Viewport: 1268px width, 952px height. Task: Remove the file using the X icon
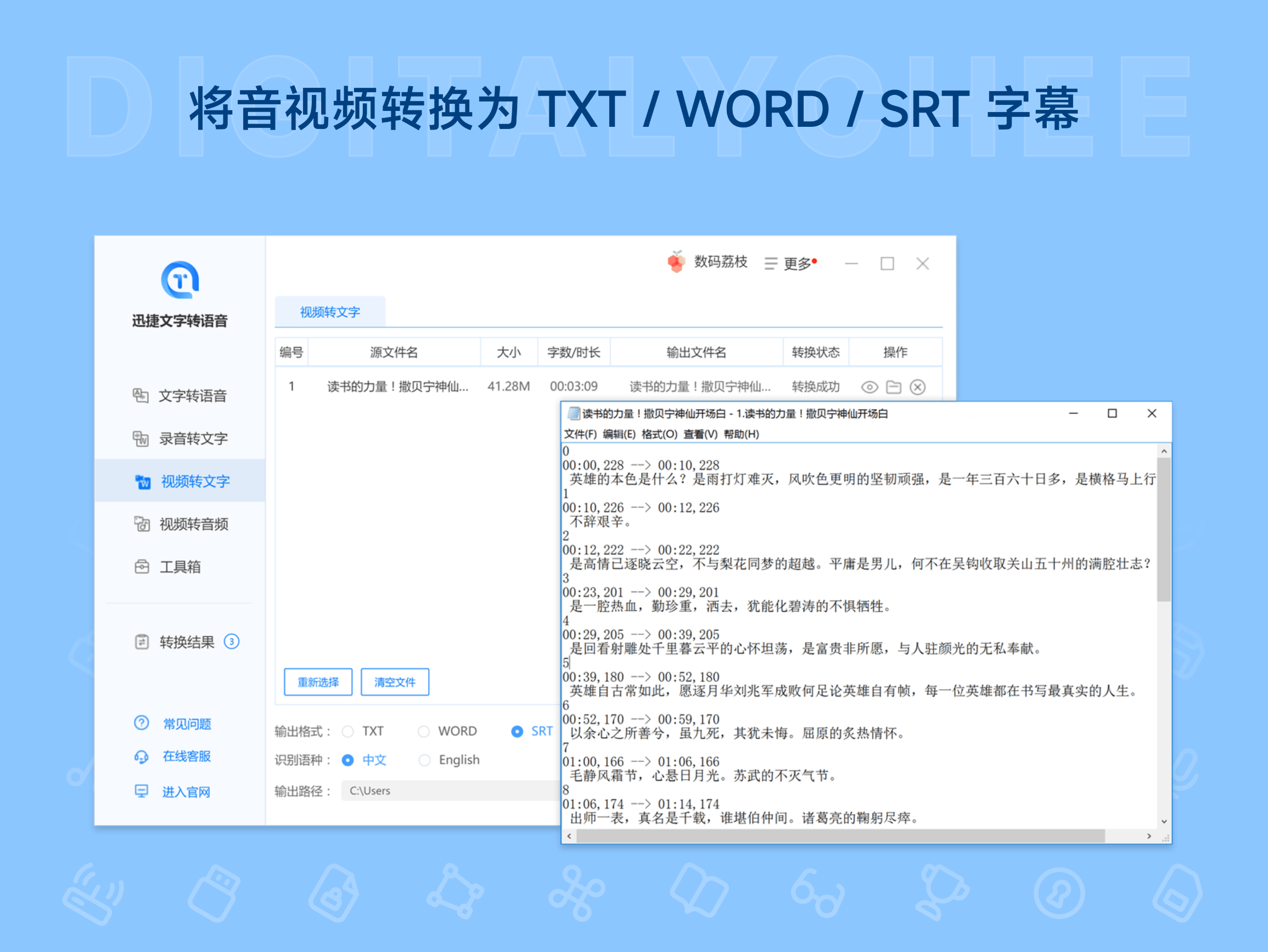(x=918, y=387)
